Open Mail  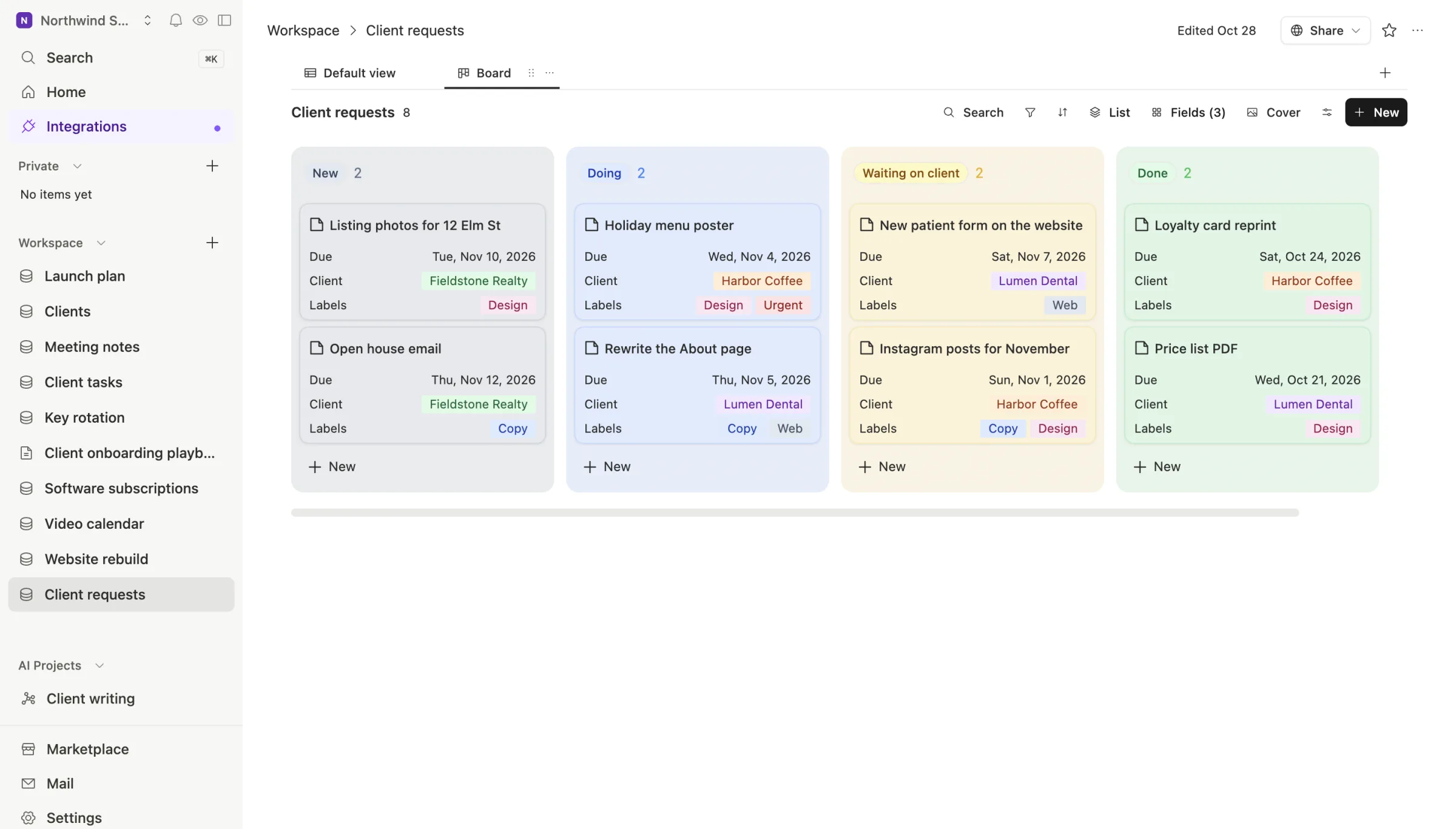pyautogui.click(x=121, y=784)
